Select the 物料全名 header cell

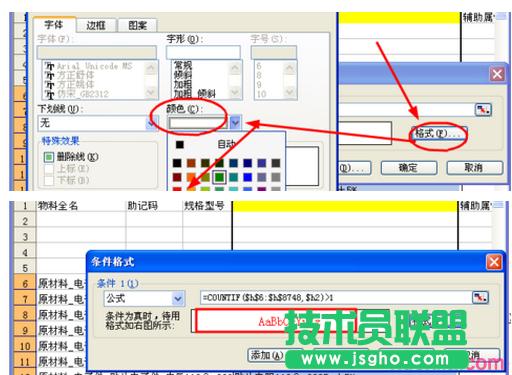click(x=81, y=206)
